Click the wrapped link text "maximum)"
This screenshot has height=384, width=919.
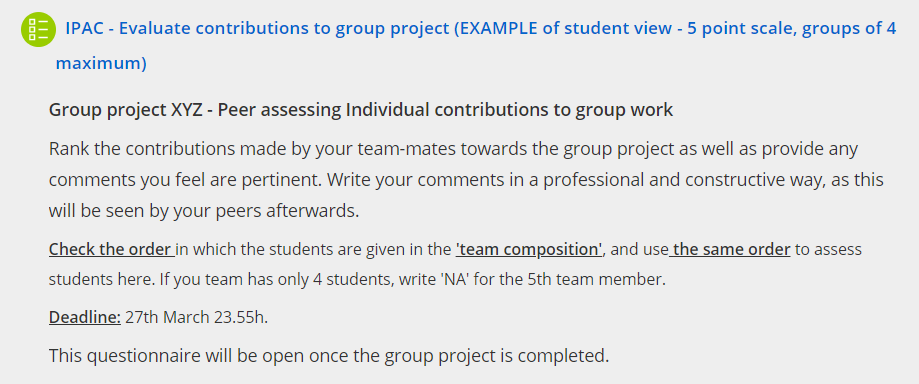pyautogui.click(x=101, y=63)
